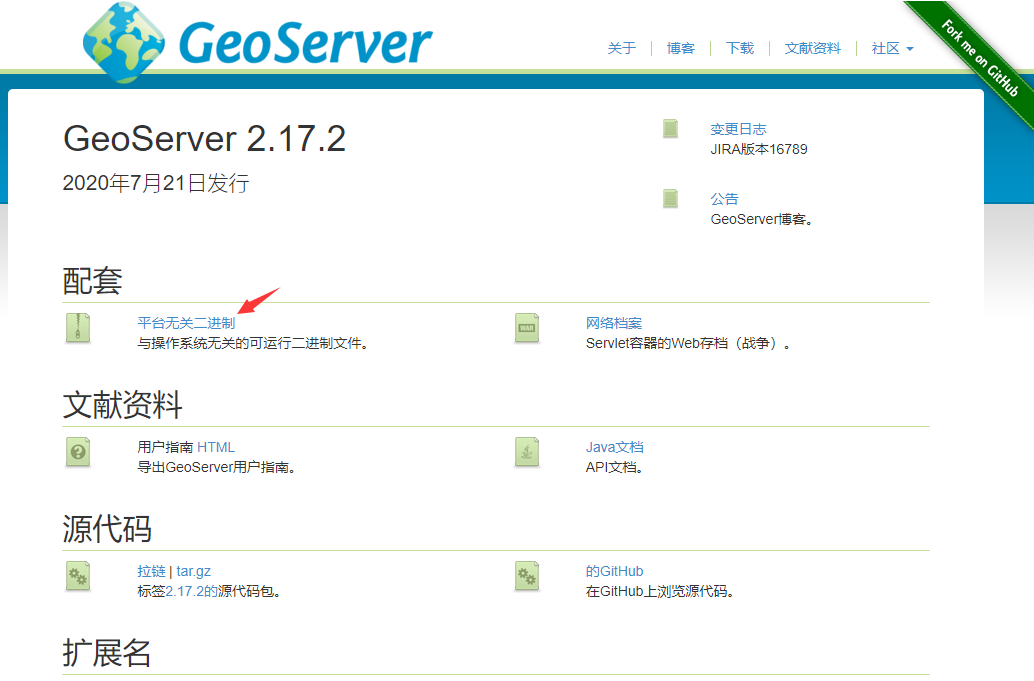Open the 文献资料 navigation item

pyautogui.click(x=812, y=48)
